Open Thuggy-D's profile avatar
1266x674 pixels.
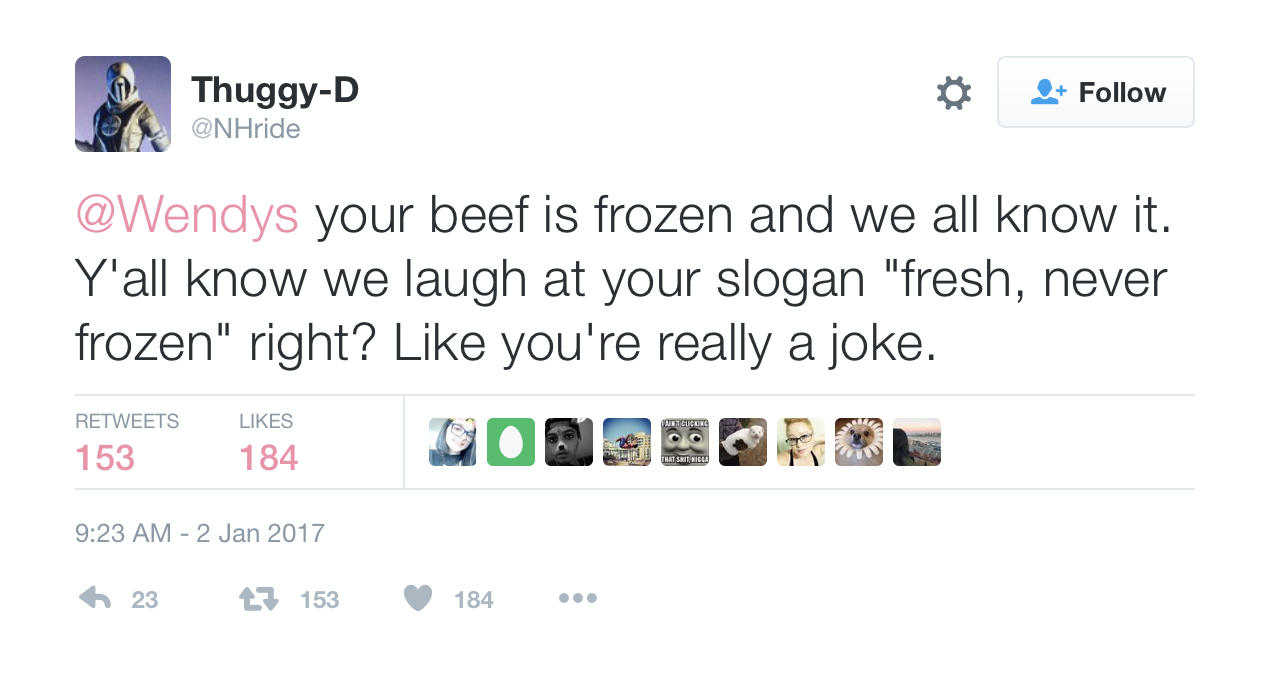[123, 104]
